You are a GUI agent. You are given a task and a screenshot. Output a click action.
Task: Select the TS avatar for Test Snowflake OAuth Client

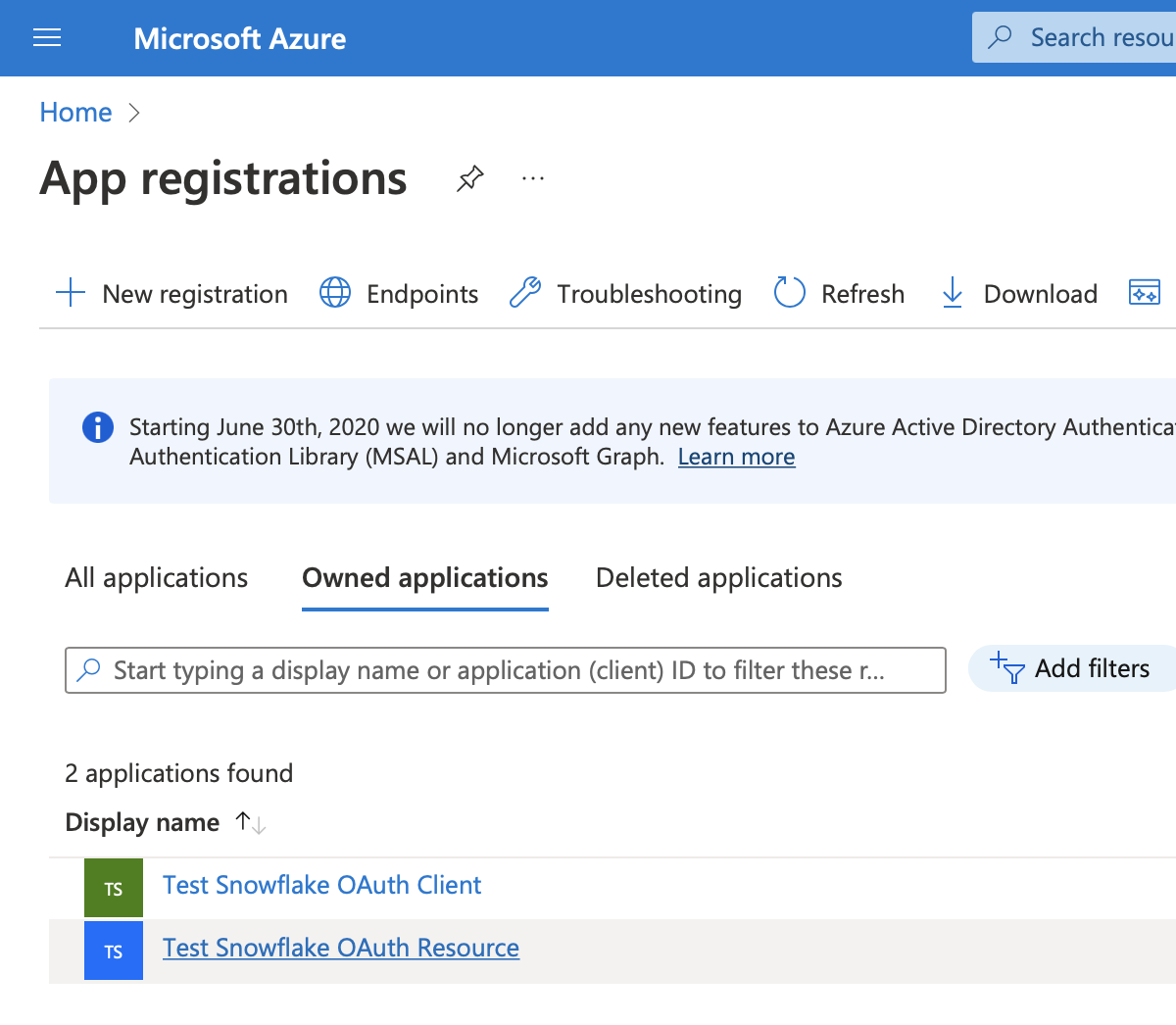click(113, 887)
